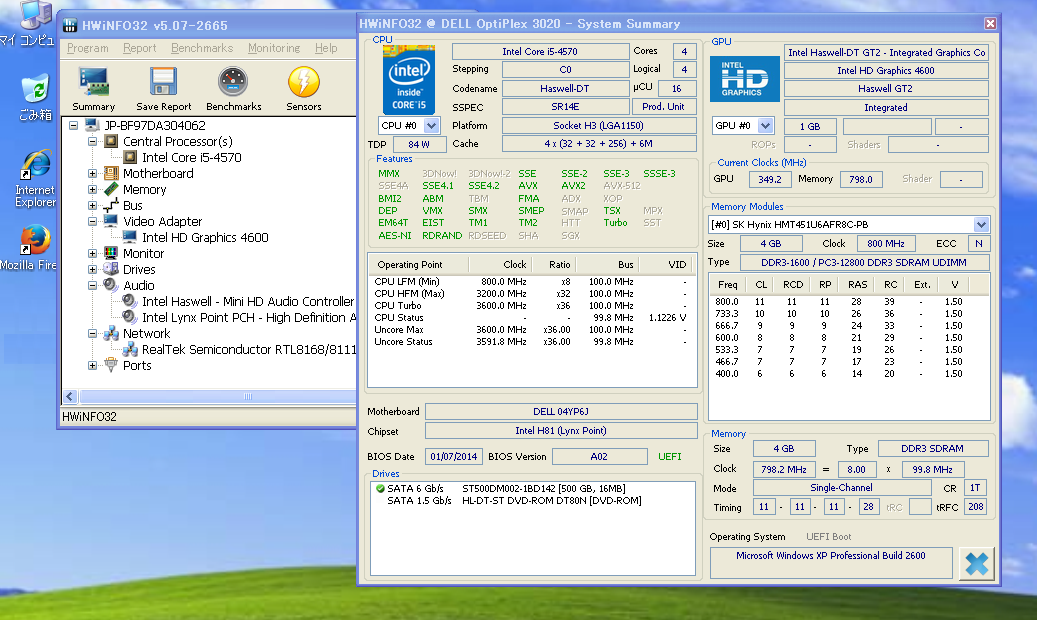Close the System Summary window

990,24
